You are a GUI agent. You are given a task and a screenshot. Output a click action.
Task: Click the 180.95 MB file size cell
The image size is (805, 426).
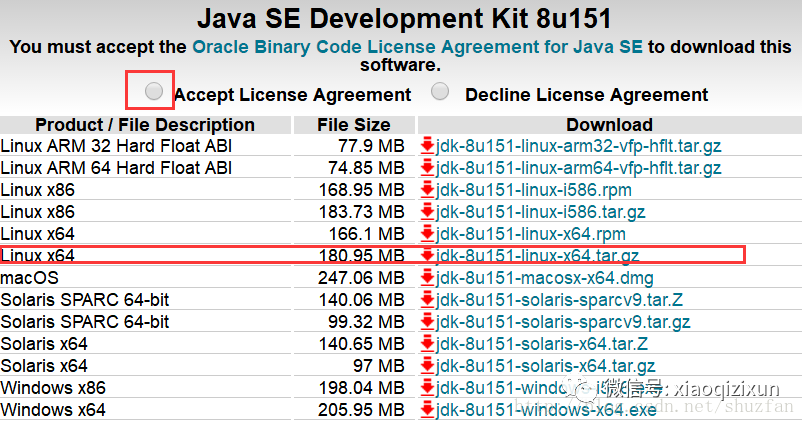pos(362,256)
